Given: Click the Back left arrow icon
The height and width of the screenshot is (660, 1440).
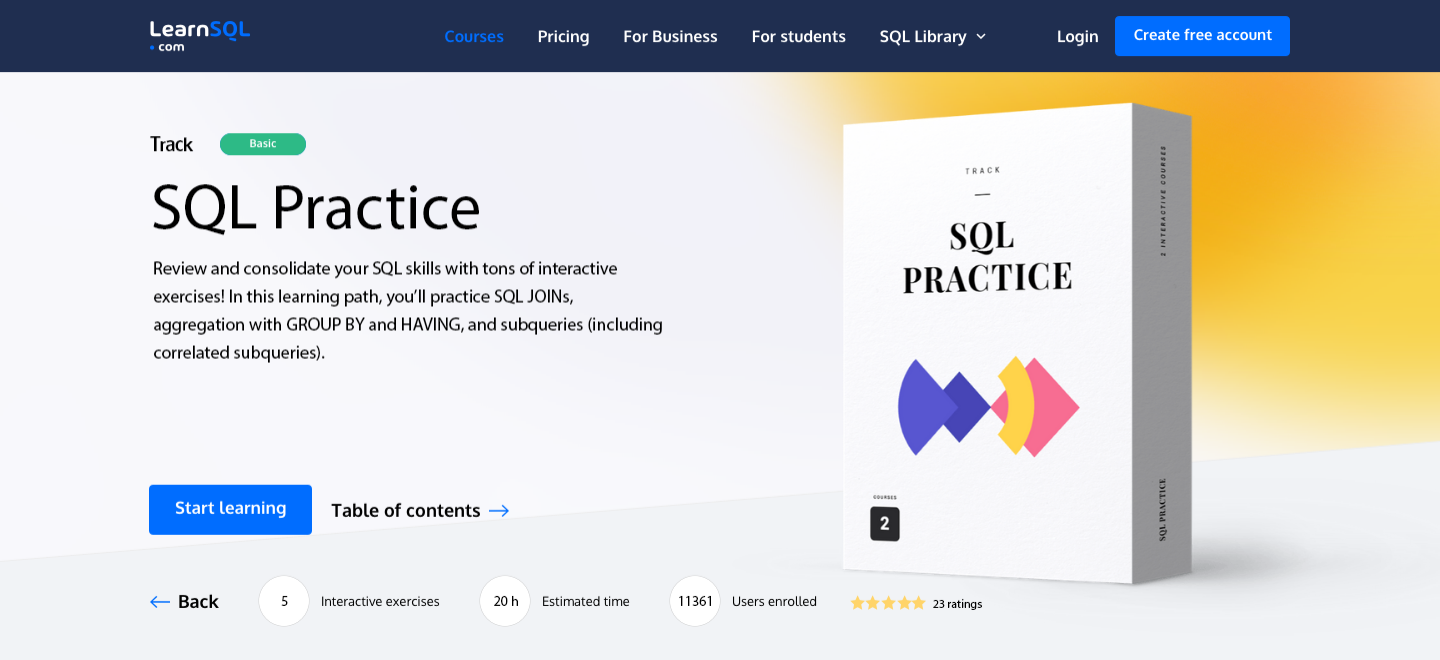Looking at the screenshot, I should 160,601.
